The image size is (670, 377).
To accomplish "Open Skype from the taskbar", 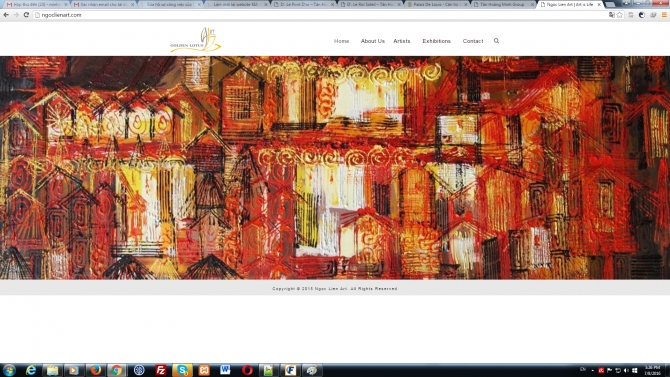I will pos(182,370).
